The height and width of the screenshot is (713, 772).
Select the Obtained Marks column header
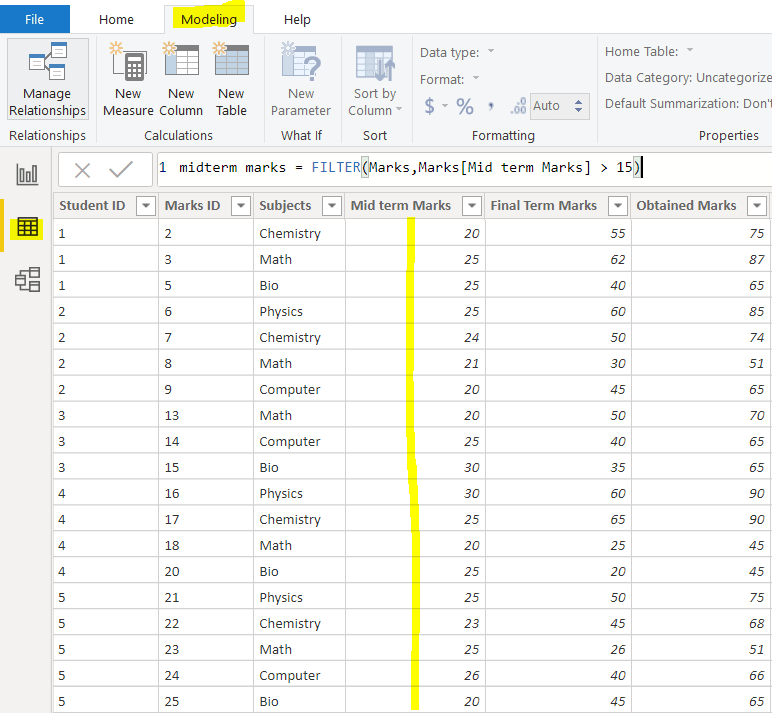(x=686, y=205)
